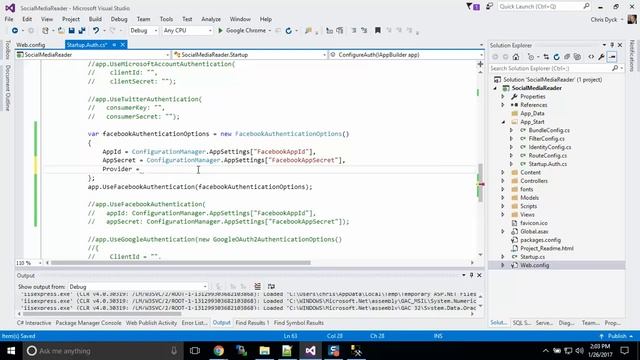Click the Open File folder icon

[61, 31]
